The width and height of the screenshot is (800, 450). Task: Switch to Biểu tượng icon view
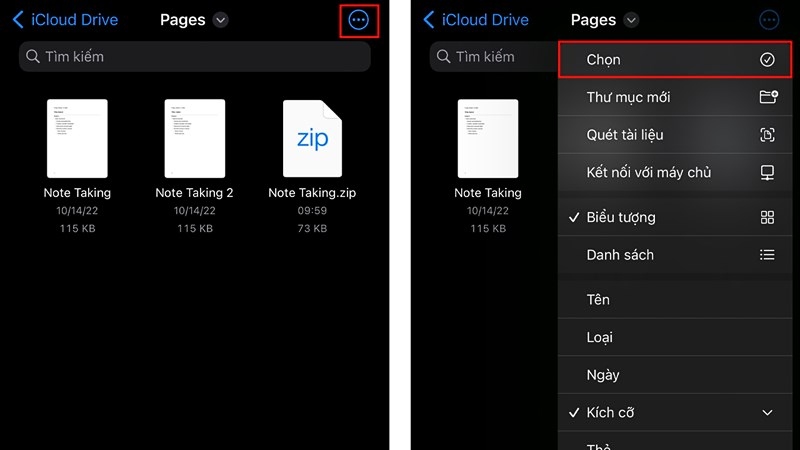(x=675, y=217)
